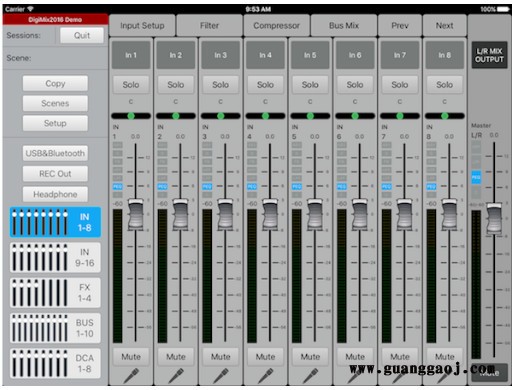This screenshot has width=517, height=390.
Task: Go to the Next channel page
Action: pos(444,26)
